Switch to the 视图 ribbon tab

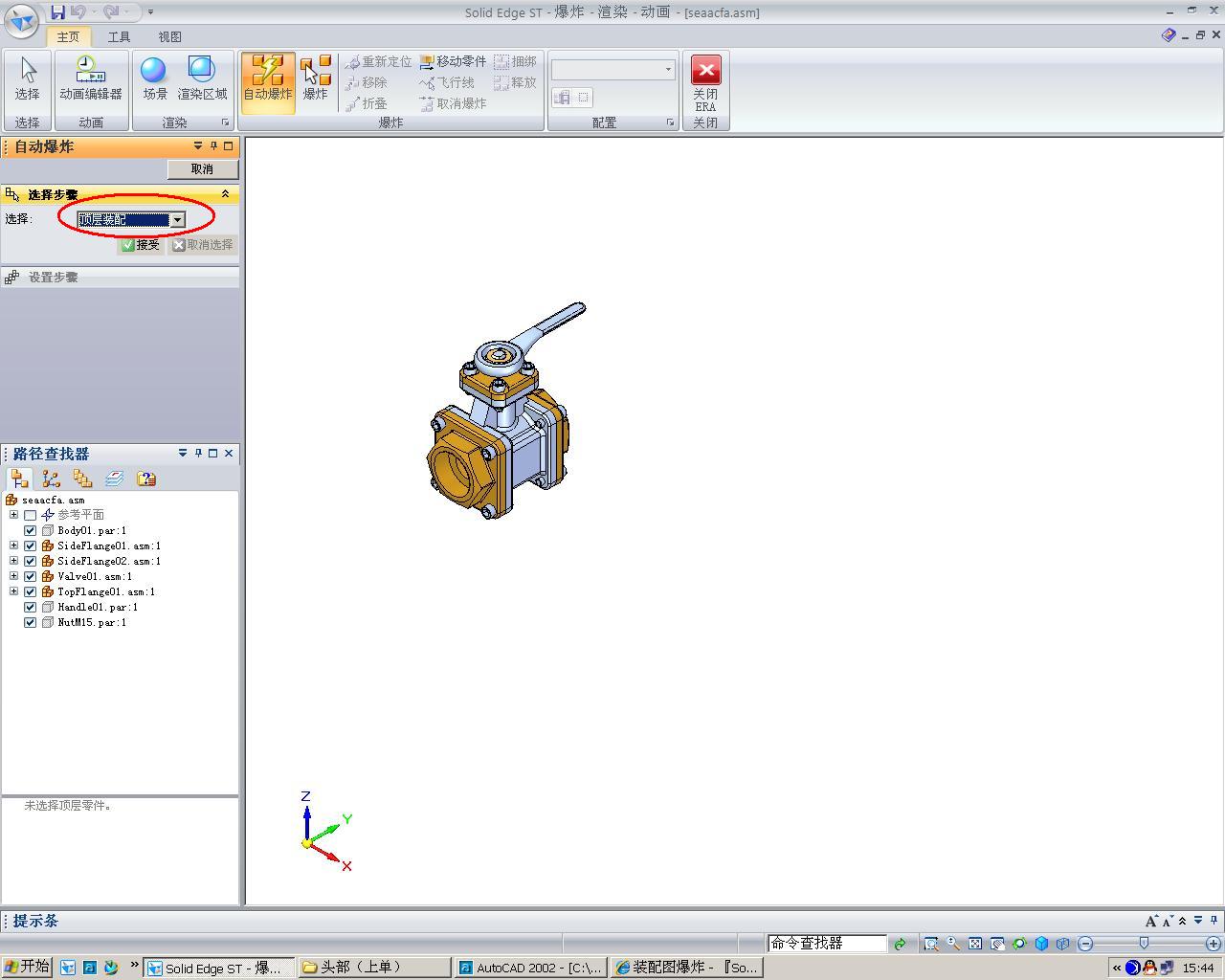(169, 36)
